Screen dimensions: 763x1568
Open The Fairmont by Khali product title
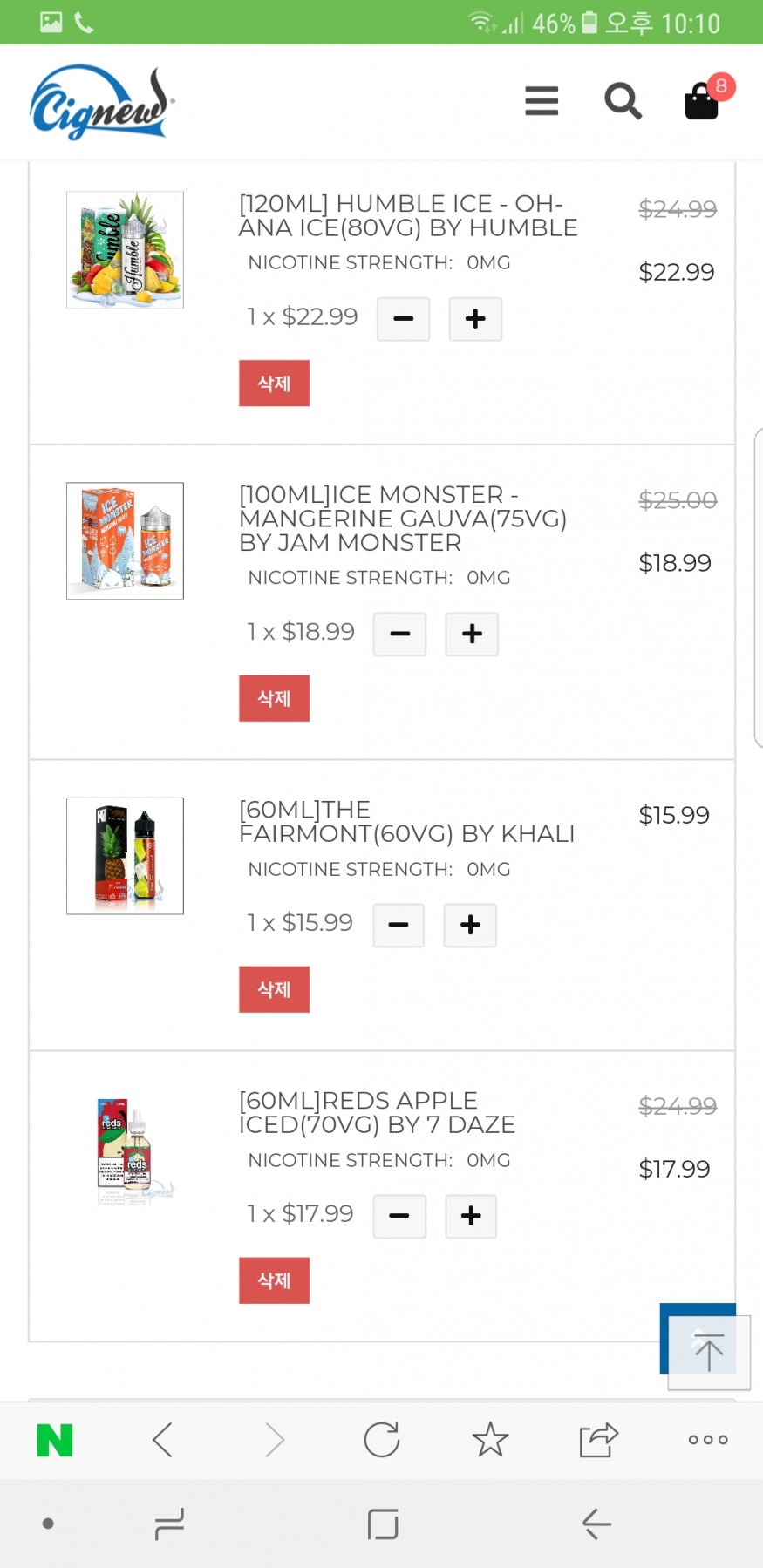(405, 822)
